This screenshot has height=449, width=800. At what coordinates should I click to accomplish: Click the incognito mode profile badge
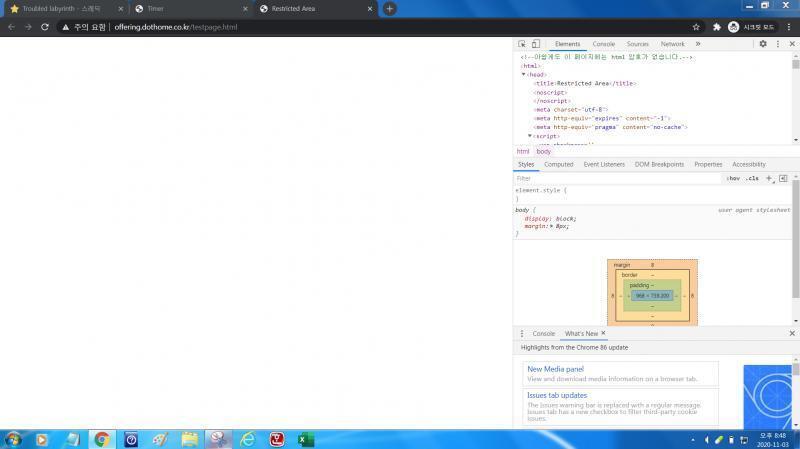point(751,27)
